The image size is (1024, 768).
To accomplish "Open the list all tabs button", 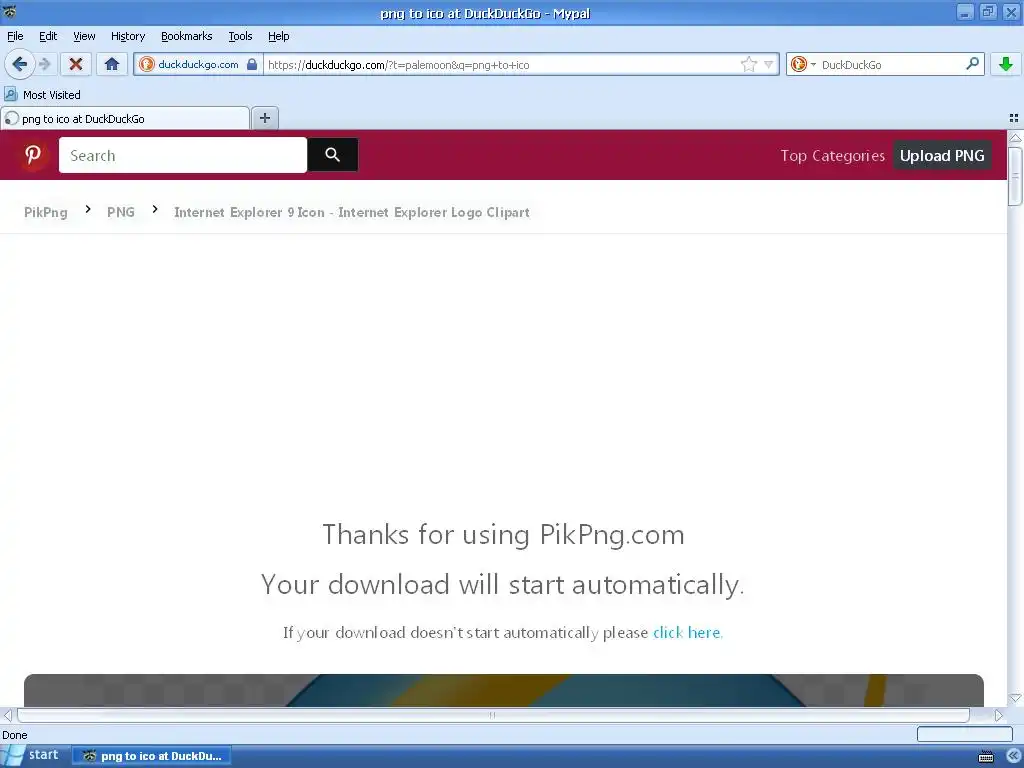I will pyautogui.click(x=1014, y=118).
